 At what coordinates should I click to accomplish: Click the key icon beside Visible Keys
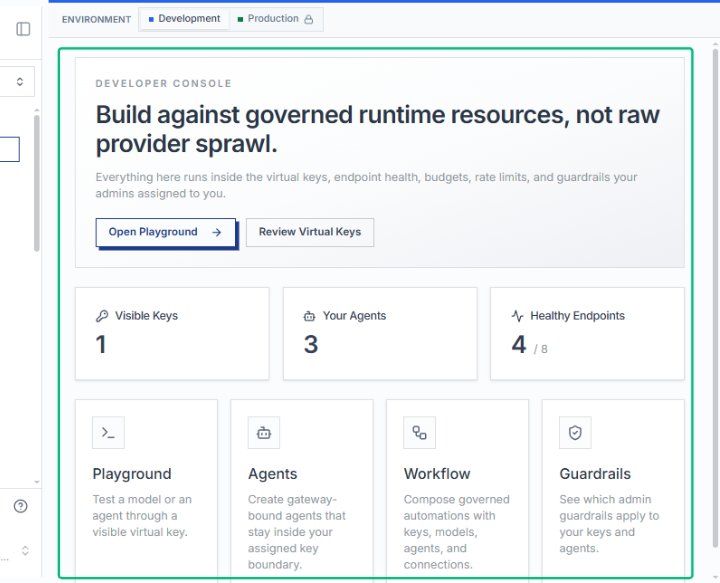click(x=101, y=316)
